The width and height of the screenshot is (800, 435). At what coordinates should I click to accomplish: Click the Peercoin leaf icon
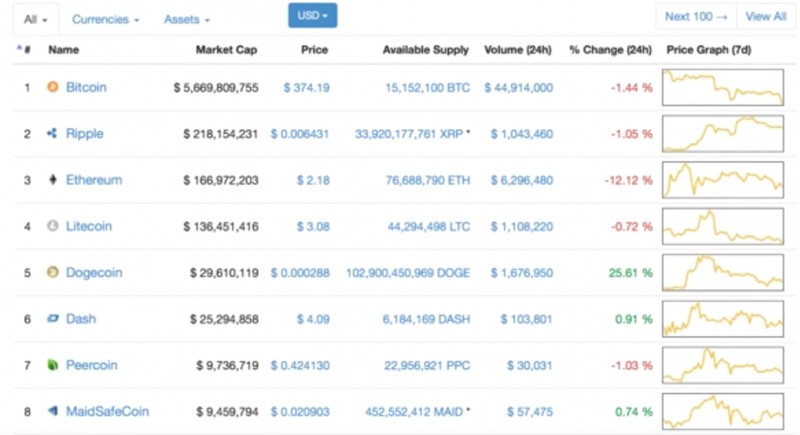[53, 365]
